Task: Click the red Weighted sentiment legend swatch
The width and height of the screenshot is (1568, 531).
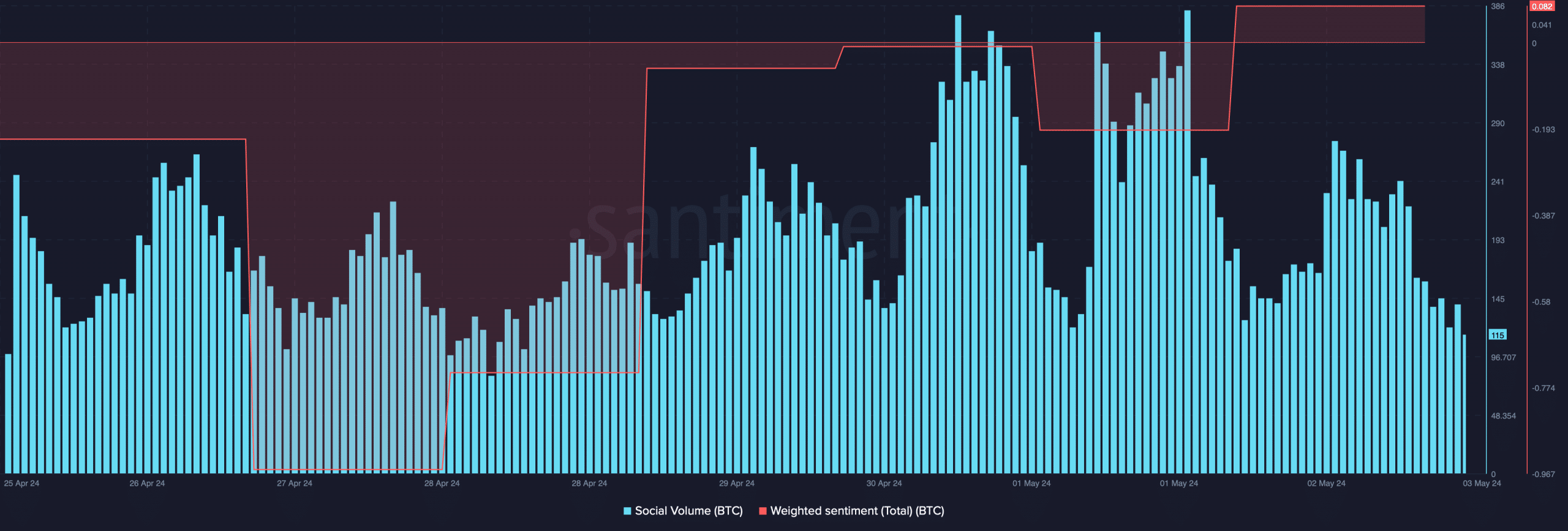Action: coord(763,511)
